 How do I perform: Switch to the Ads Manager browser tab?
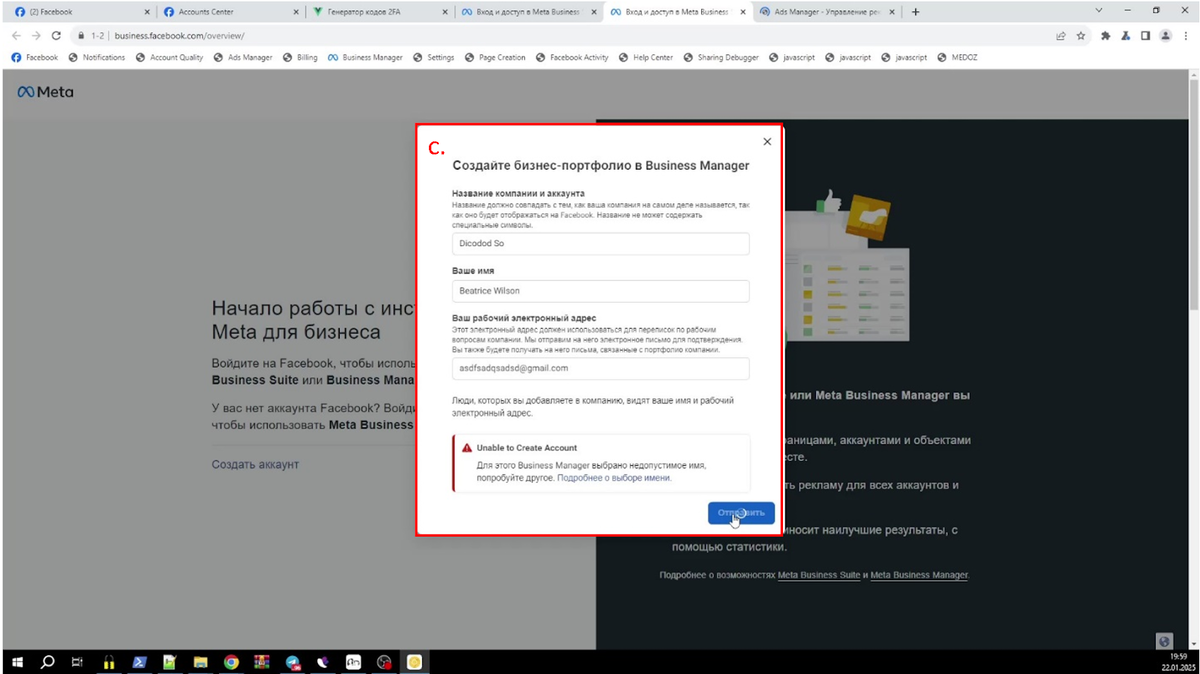tap(825, 12)
